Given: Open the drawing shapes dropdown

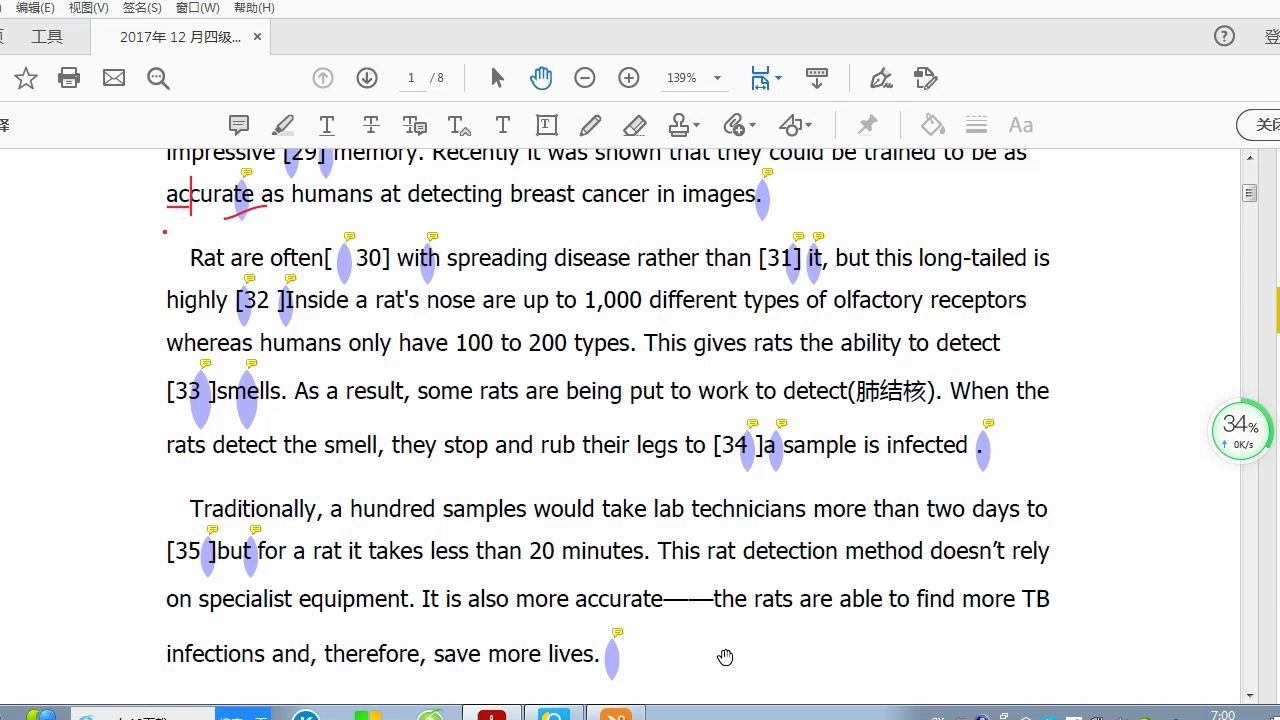Looking at the screenshot, I should pyautogui.click(x=796, y=125).
